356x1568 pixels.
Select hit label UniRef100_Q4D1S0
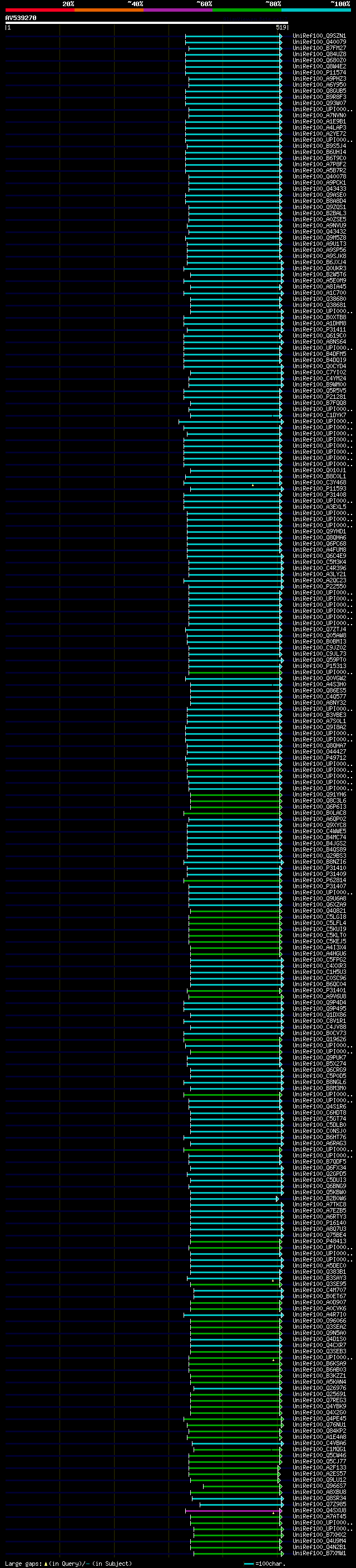coord(319,1339)
